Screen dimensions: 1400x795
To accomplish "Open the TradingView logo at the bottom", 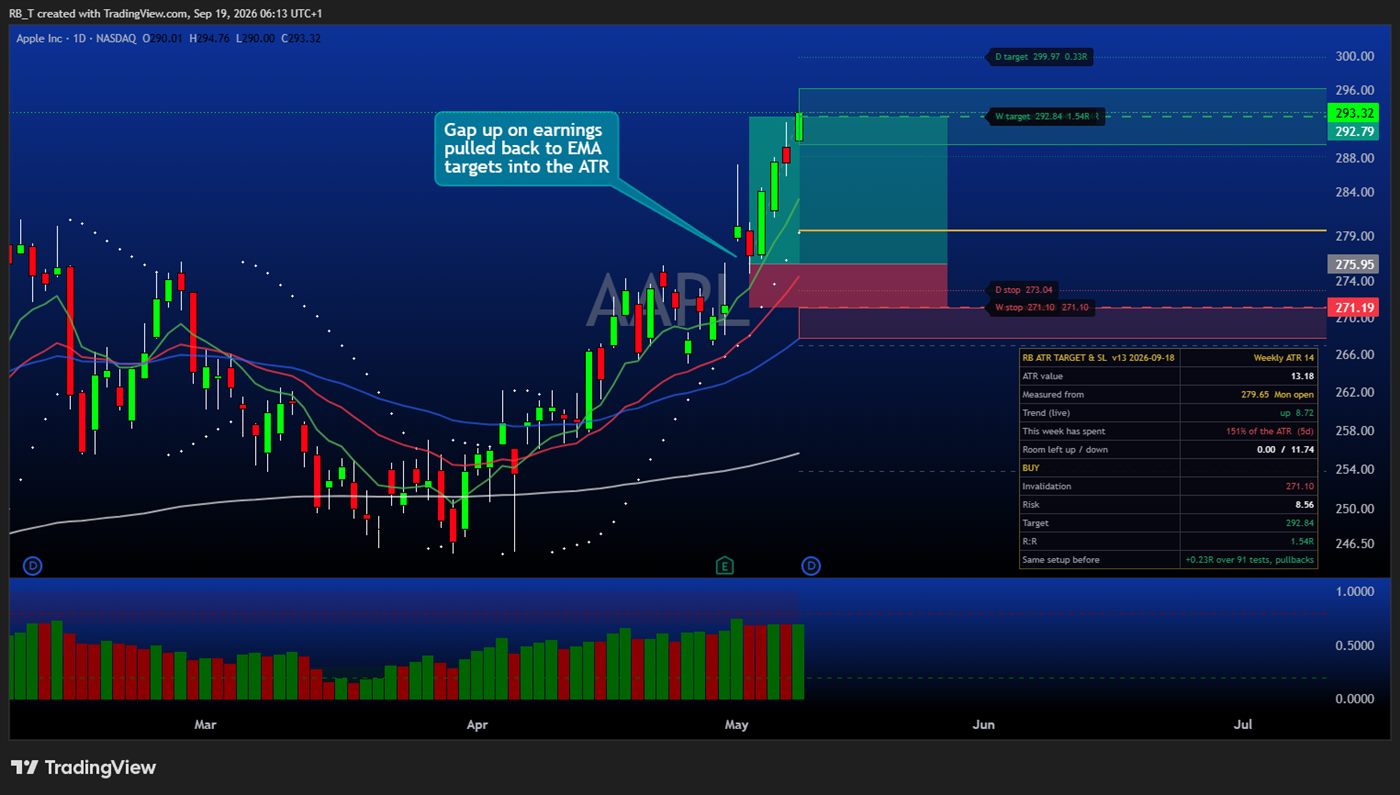I will 83,767.
